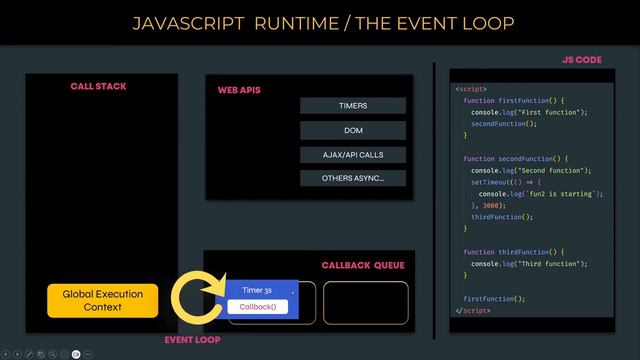The width and height of the screenshot is (640, 360).
Task: Click the CALL STACK heading
Action: [98, 86]
